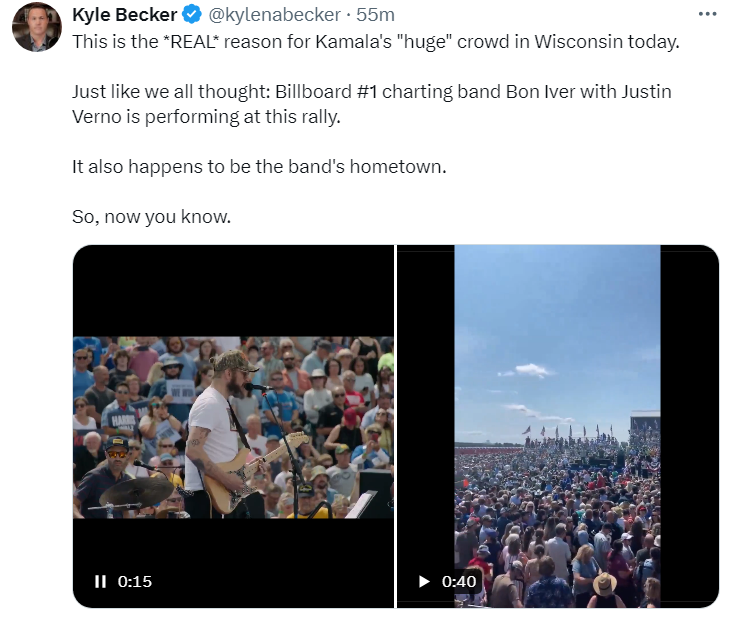The height and width of the screenshot is (617, 740).
Task: Click the 55m tweet timestamp
Action: pos(375,15)
